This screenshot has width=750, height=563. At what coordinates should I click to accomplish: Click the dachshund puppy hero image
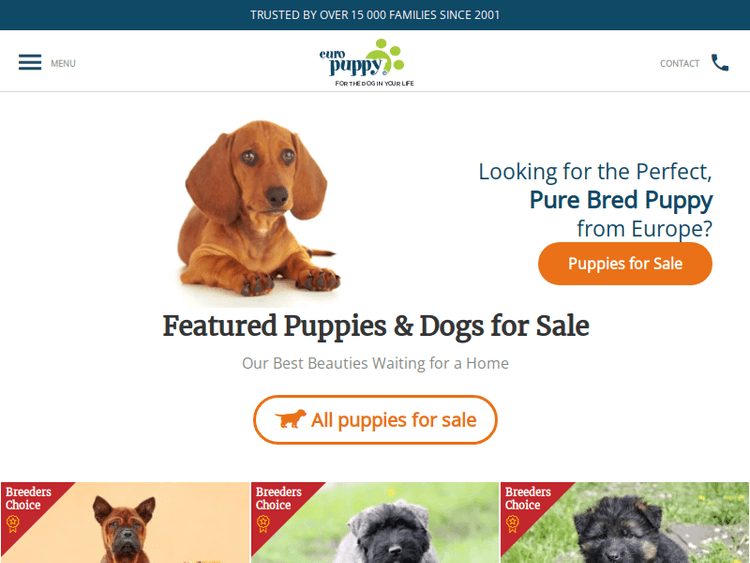point(259,208)
